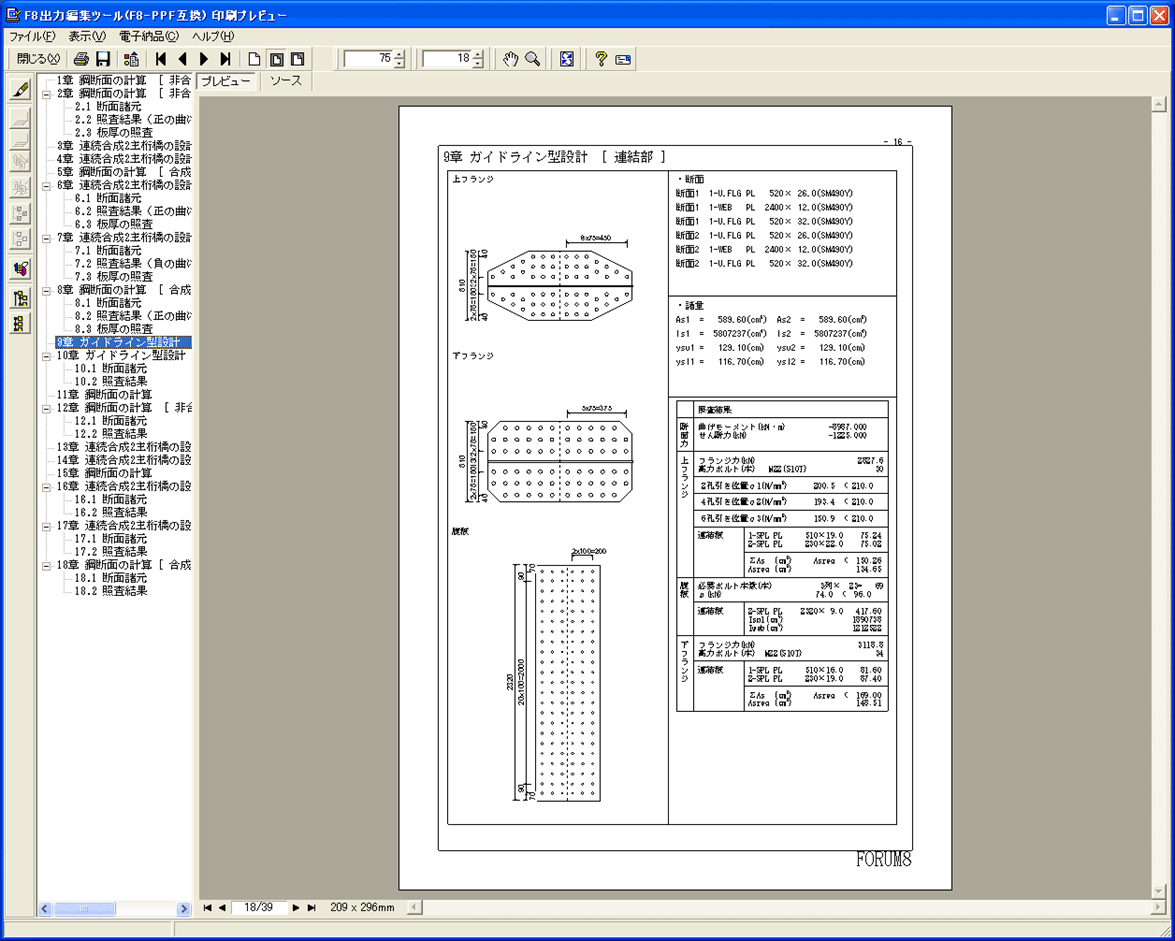Collapse the 7章 tree node
Screen dimensions: 1175x941
[x=46, y=237]
